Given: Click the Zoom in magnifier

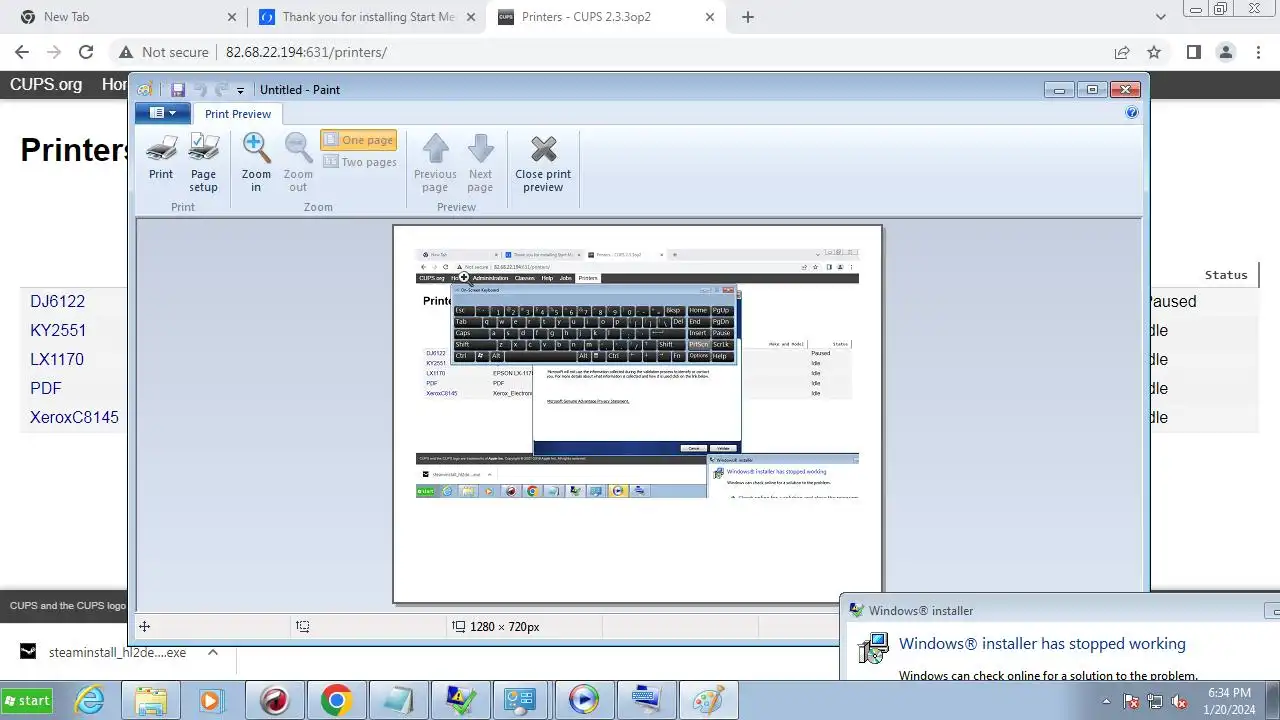Looking at the screenshot, I should click(x=256, y=163).
